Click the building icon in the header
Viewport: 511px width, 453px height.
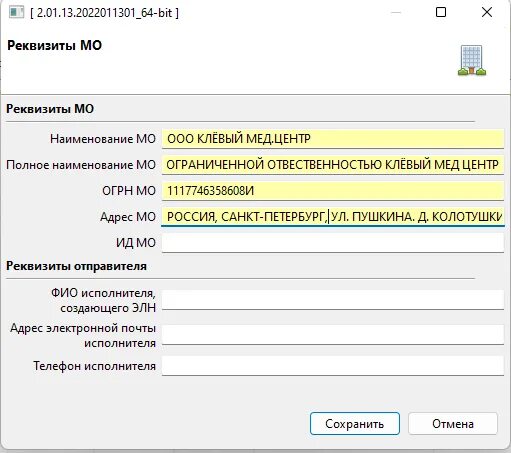click(472, 60)
